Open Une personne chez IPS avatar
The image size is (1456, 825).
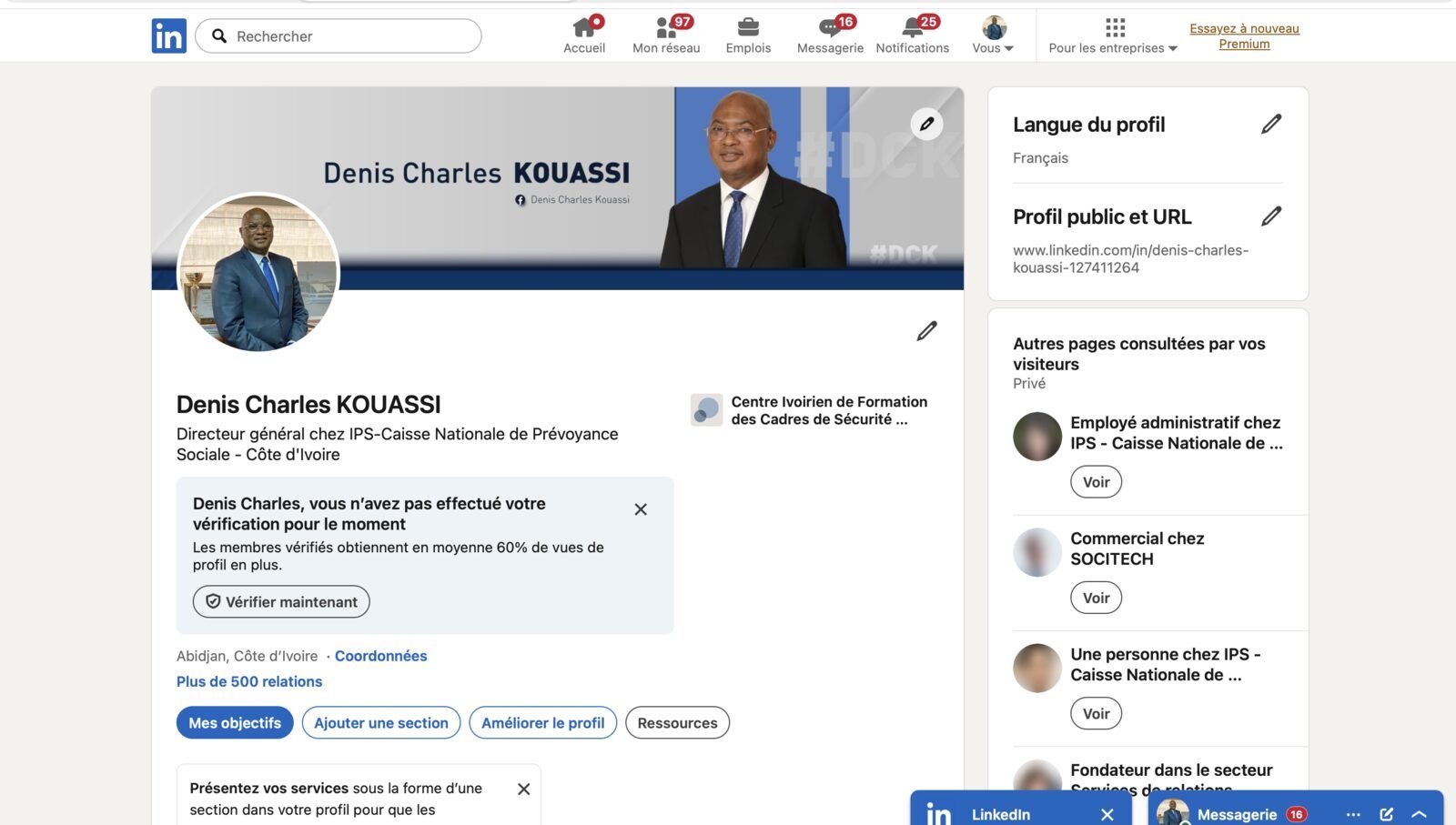[1037, 668]
